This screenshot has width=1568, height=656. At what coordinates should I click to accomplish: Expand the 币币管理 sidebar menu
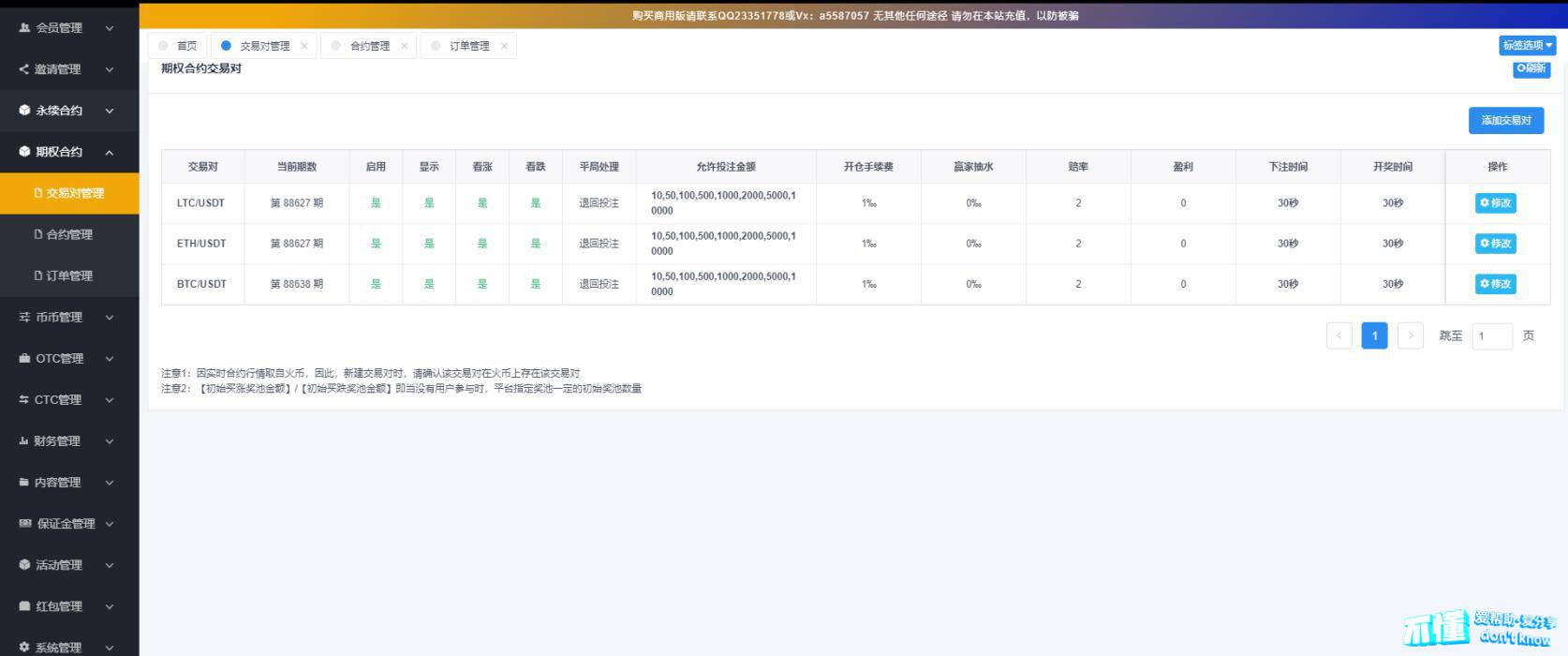109,318
